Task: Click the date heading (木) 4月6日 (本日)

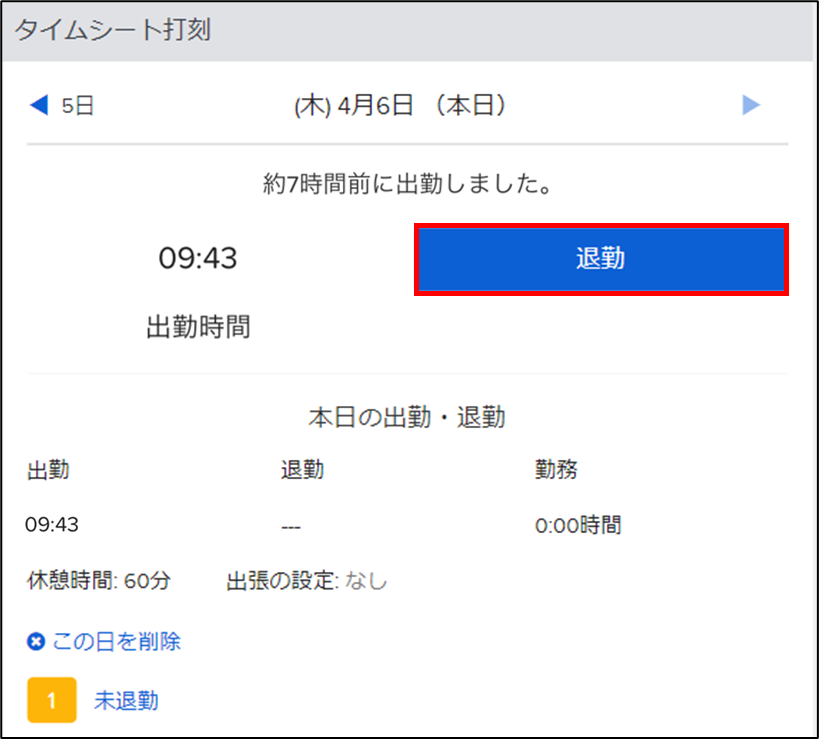Action: click(x=400, y=105)
